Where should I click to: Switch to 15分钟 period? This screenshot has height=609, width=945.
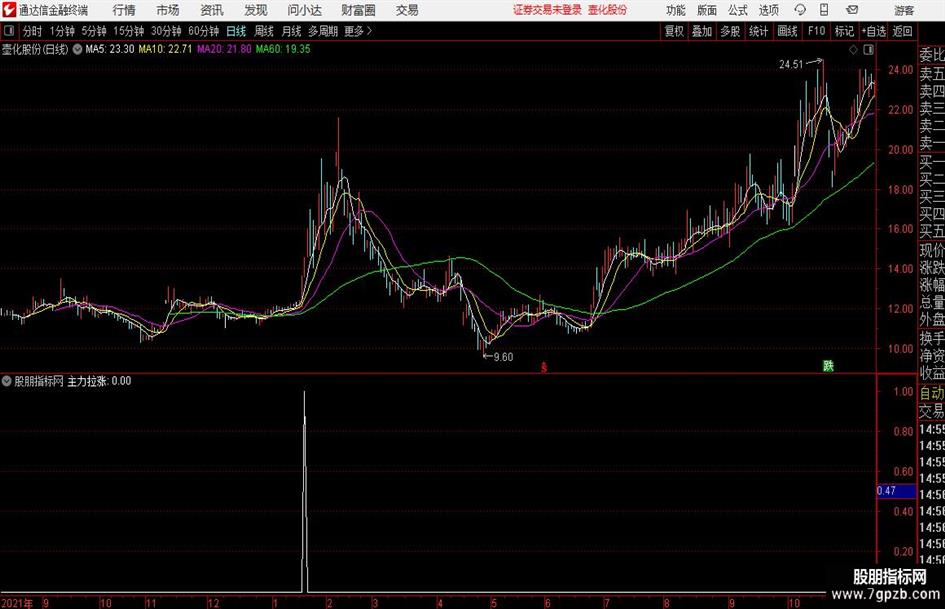[128, 31]
